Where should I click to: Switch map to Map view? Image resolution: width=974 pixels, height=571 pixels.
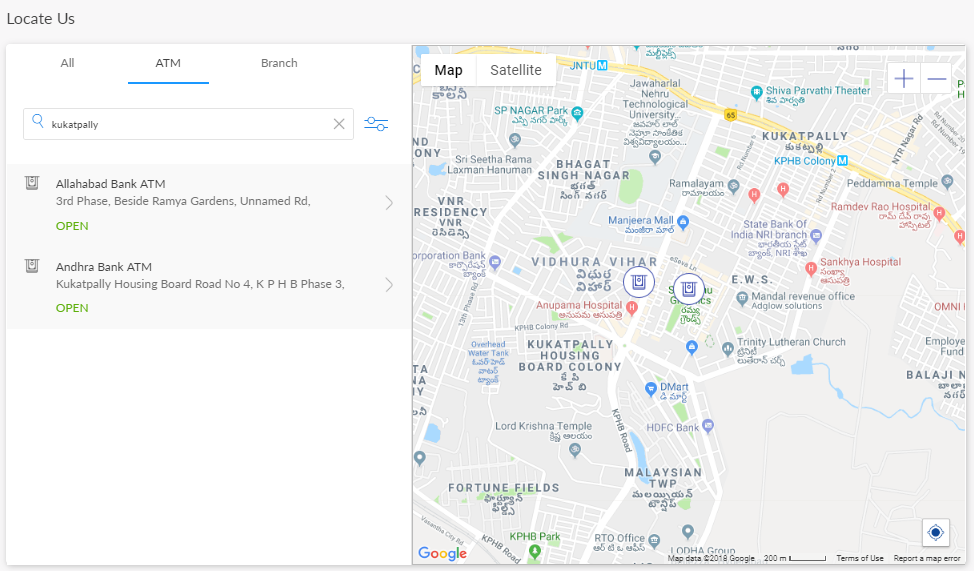tap(448, 70)
